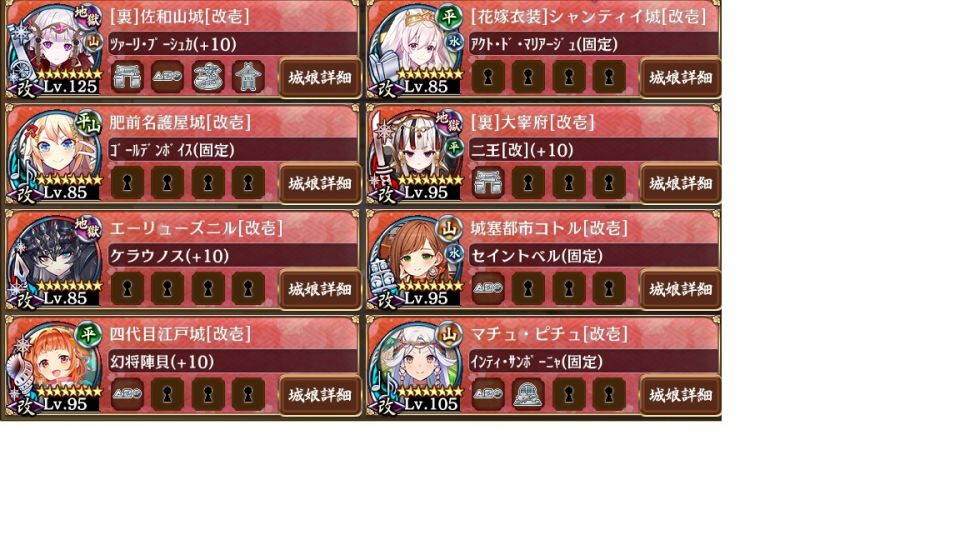Click weapon name ケラウノス(+10)
Screen dimensions: 960x540
click(x=169, y=256)
